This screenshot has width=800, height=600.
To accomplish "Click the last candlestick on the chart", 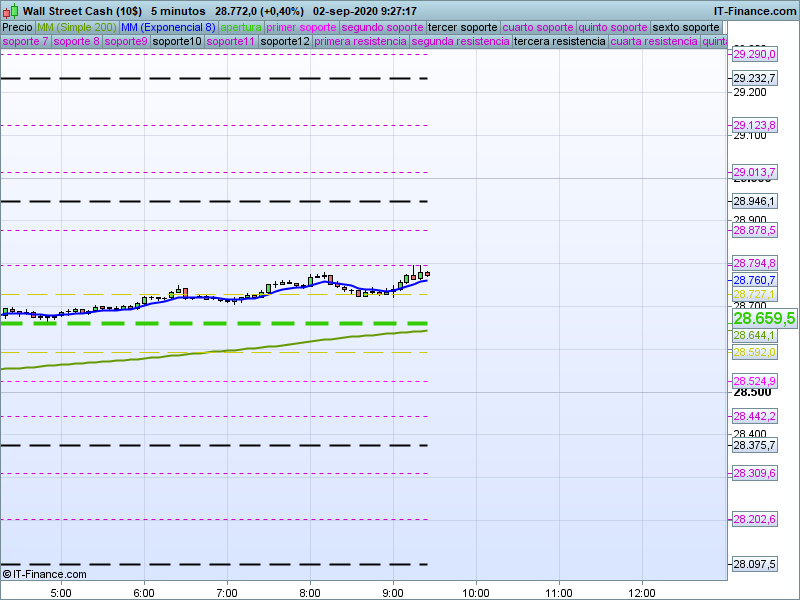I will point(427,273).
